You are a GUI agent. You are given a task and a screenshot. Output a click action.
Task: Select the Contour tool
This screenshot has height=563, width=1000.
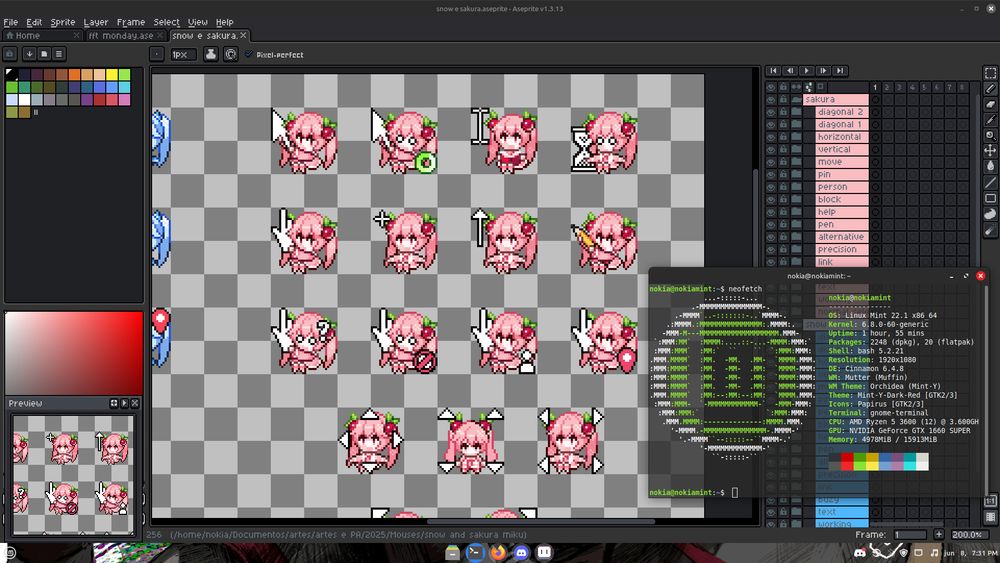tap(990, 214)
